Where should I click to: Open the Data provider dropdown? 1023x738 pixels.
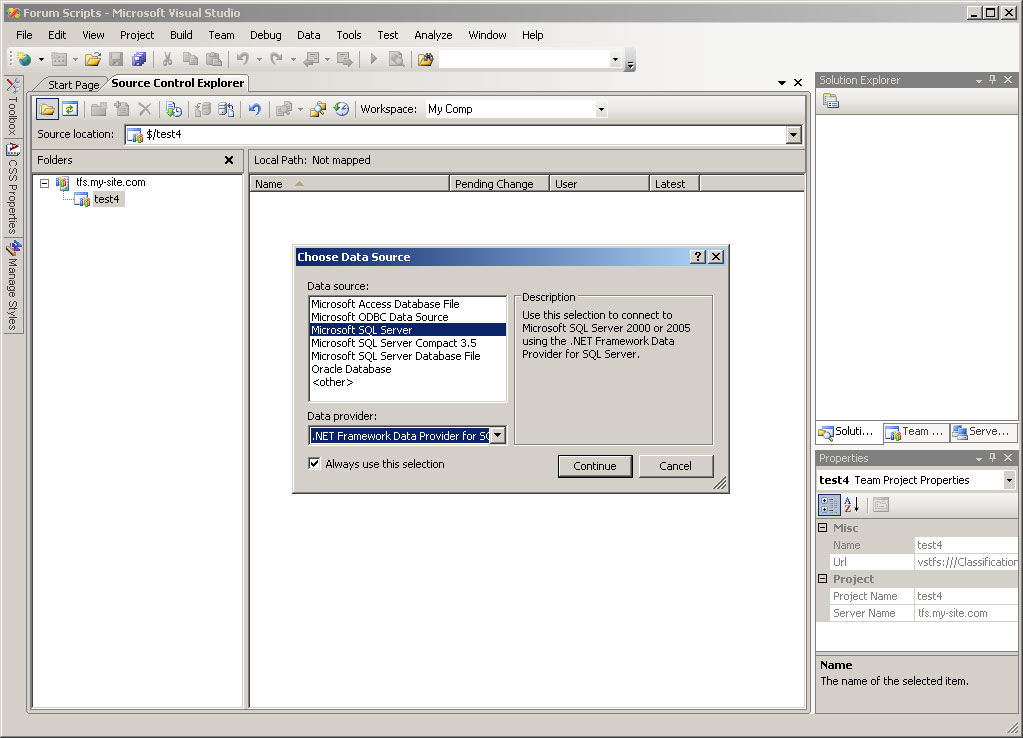[x=497, y=435]
